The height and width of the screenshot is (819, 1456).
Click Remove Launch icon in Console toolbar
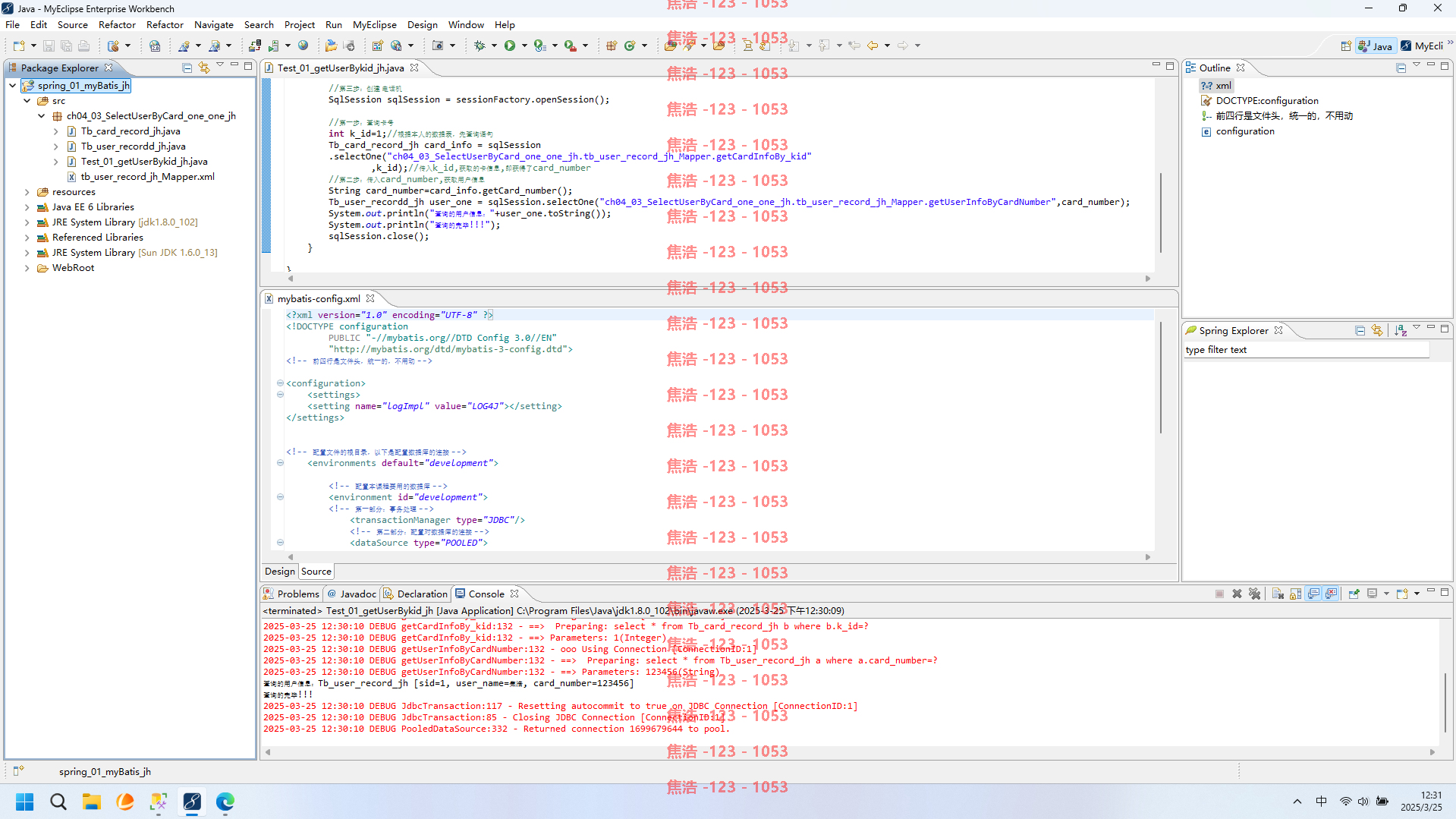1237,594
